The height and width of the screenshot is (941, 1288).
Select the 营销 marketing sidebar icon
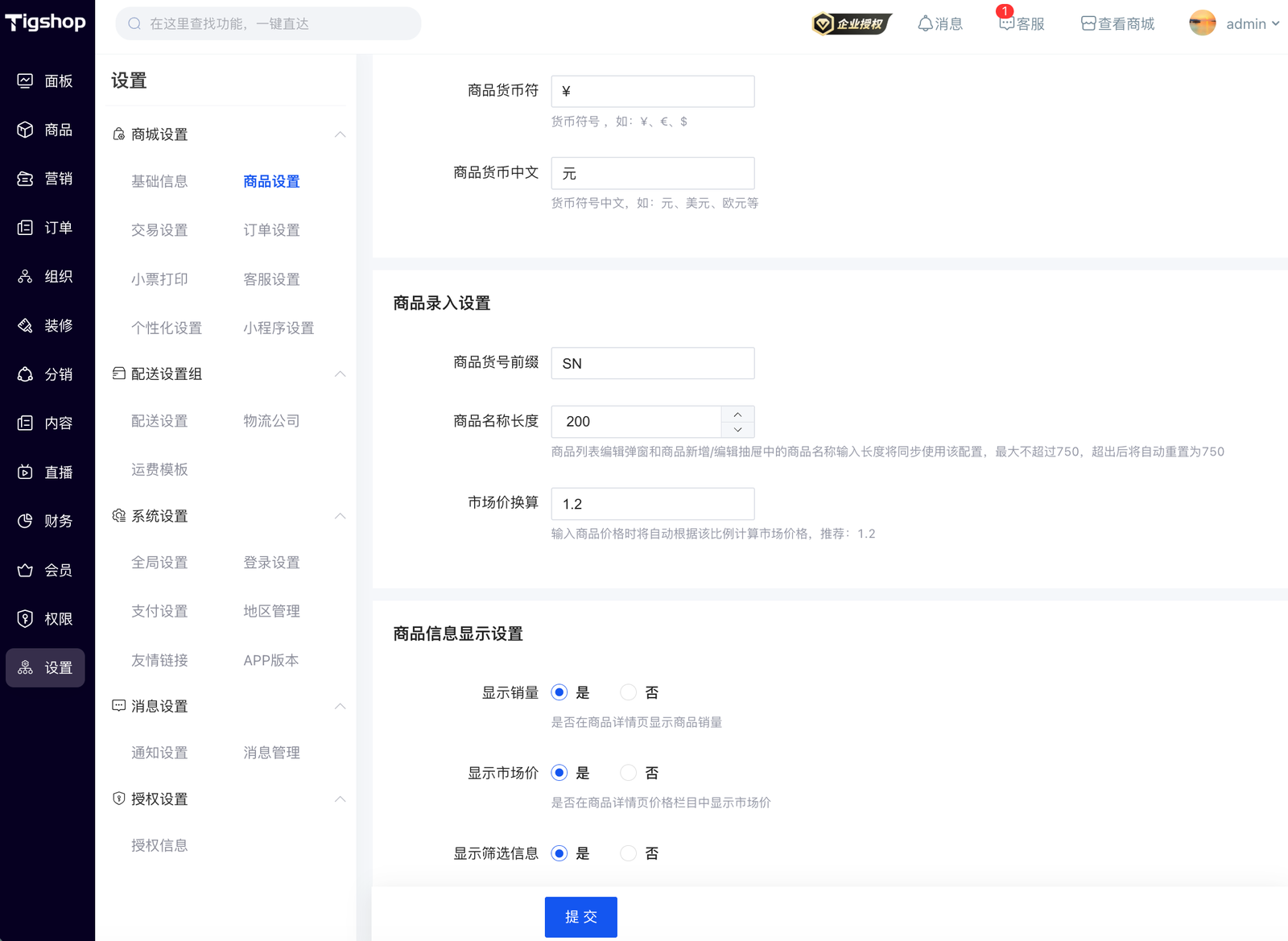click(x=26, y=179)
